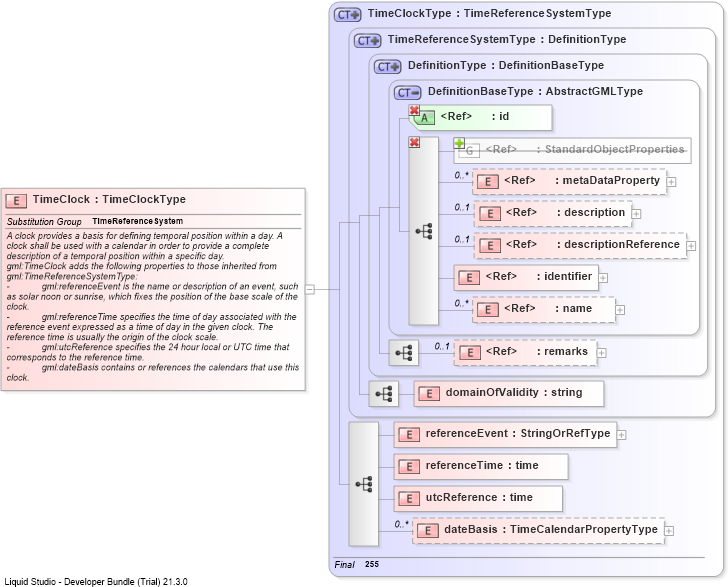Viewport: 728px width, 587px height.
Task: Click the 0..* cardinality beside dateBasis
Action: tap(402, 524)
